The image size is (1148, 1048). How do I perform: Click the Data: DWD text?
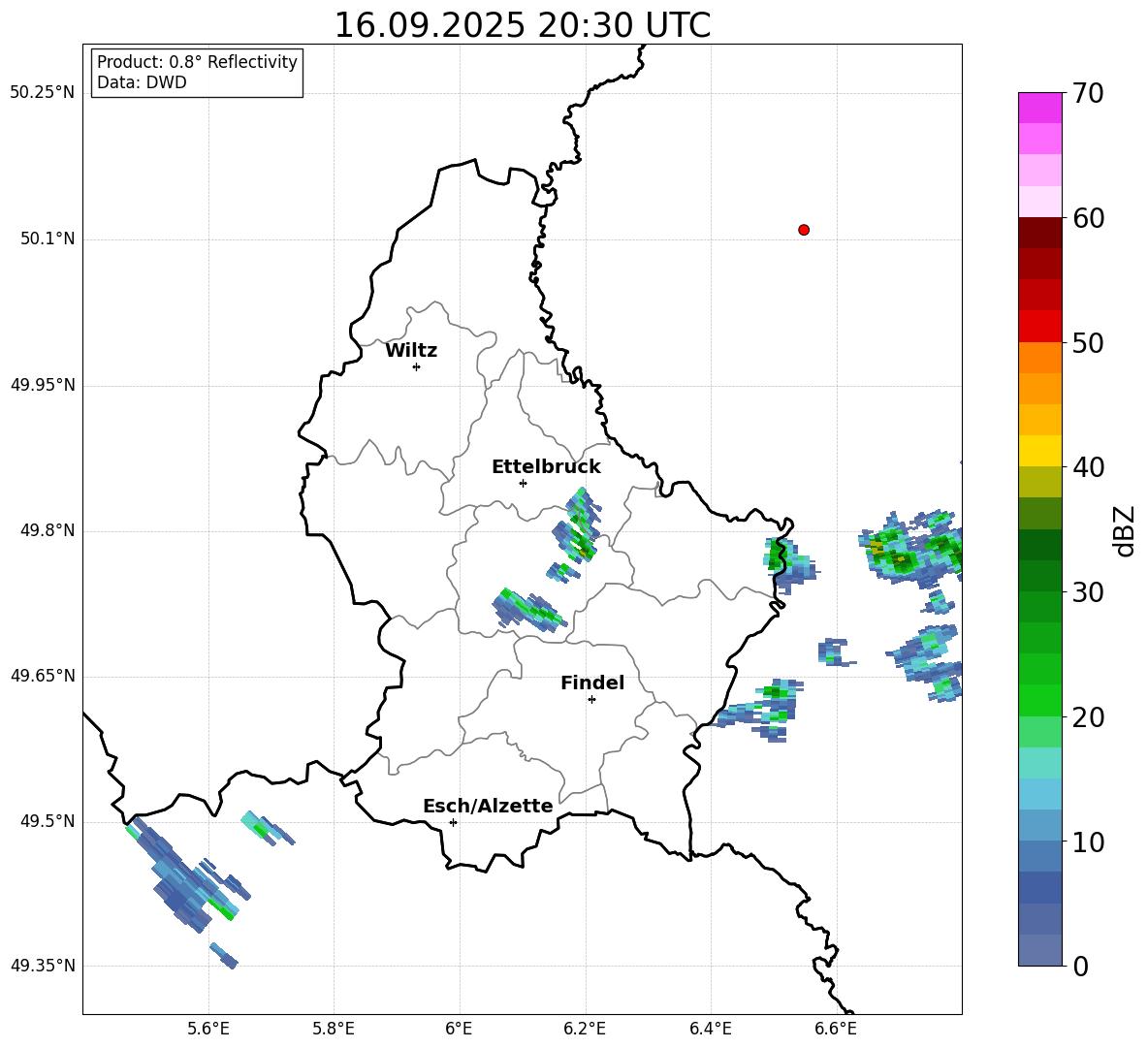(142, 82)
